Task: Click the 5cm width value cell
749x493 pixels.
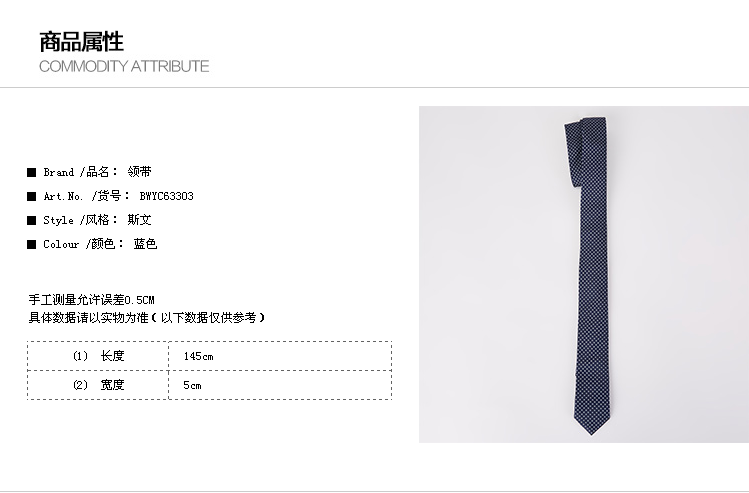Action: (280, 385)
